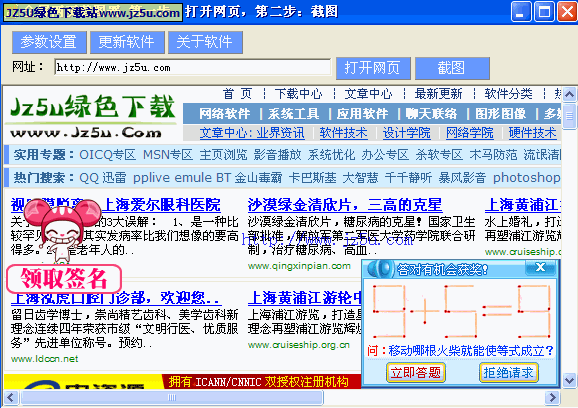Click the QQ hot search link
The image size is (578, 408).
[89, 178]
